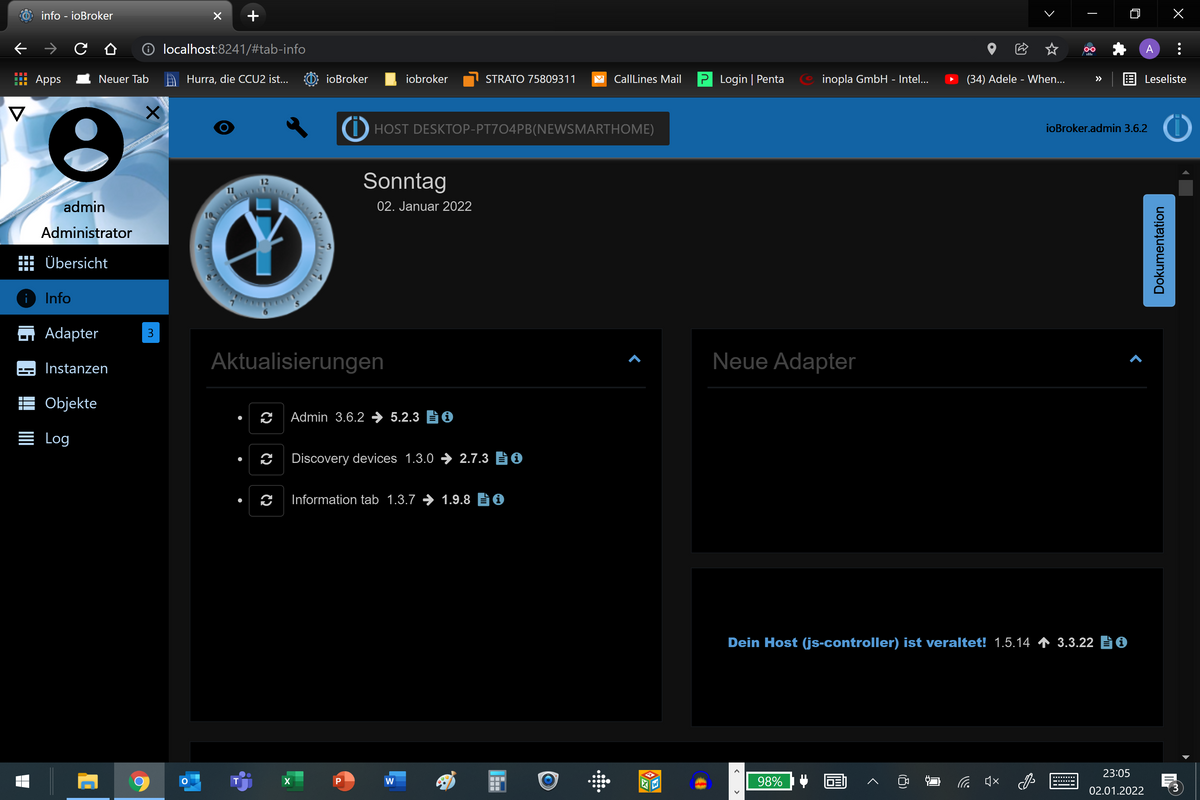Click ioBroker logo at header right
This screenshot has height=800, width=1200.
coord(1178,128)
